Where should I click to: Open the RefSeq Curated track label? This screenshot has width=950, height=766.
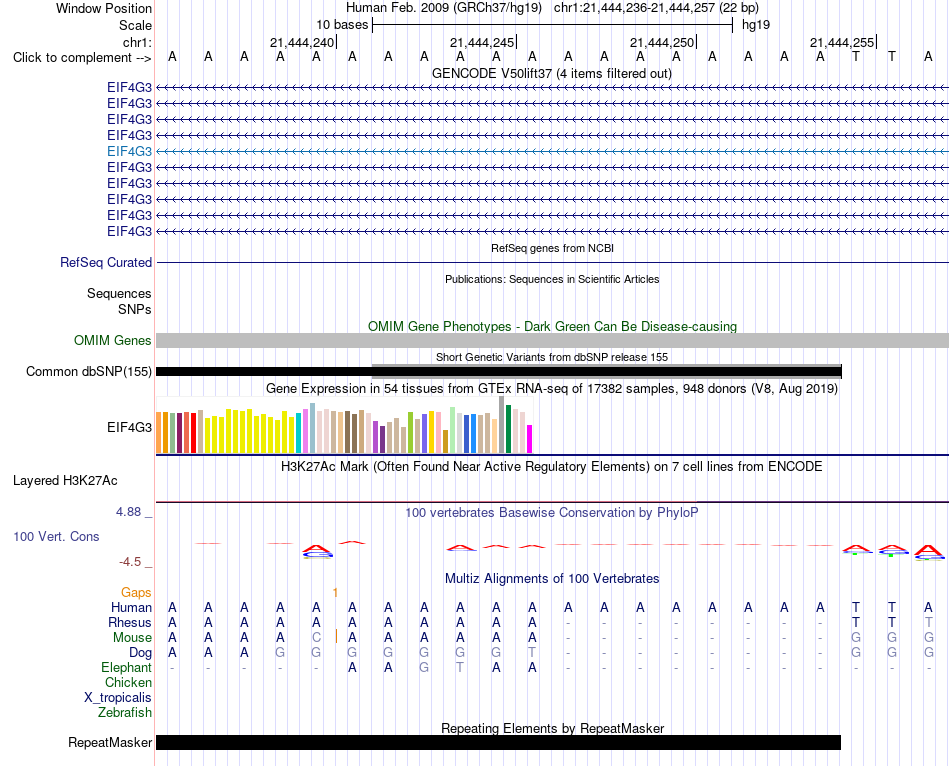106,262
